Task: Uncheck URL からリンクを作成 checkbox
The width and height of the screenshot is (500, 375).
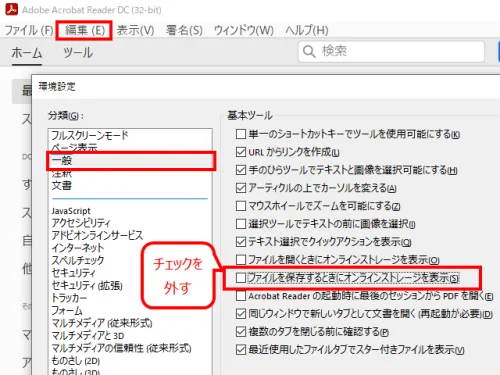Action: coord(241,152)
